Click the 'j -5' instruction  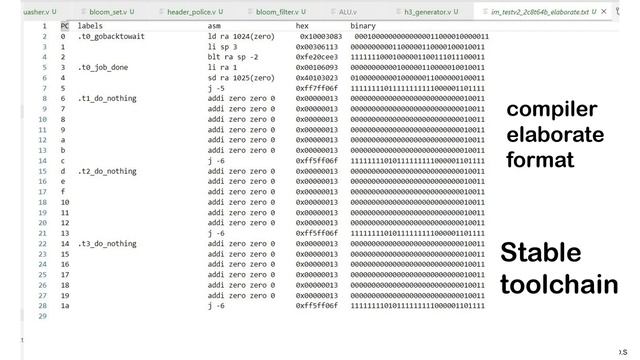coord(216,88)
